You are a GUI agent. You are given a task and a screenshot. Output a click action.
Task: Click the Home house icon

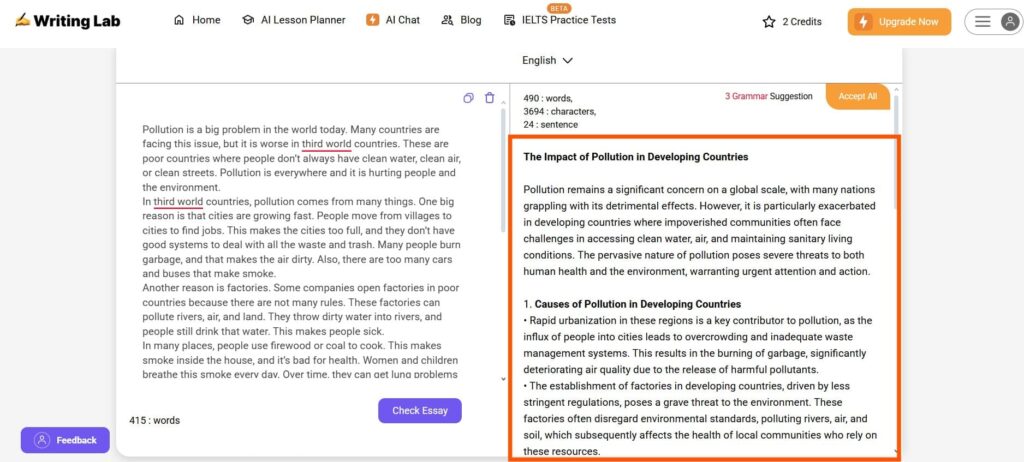point(179,20)
